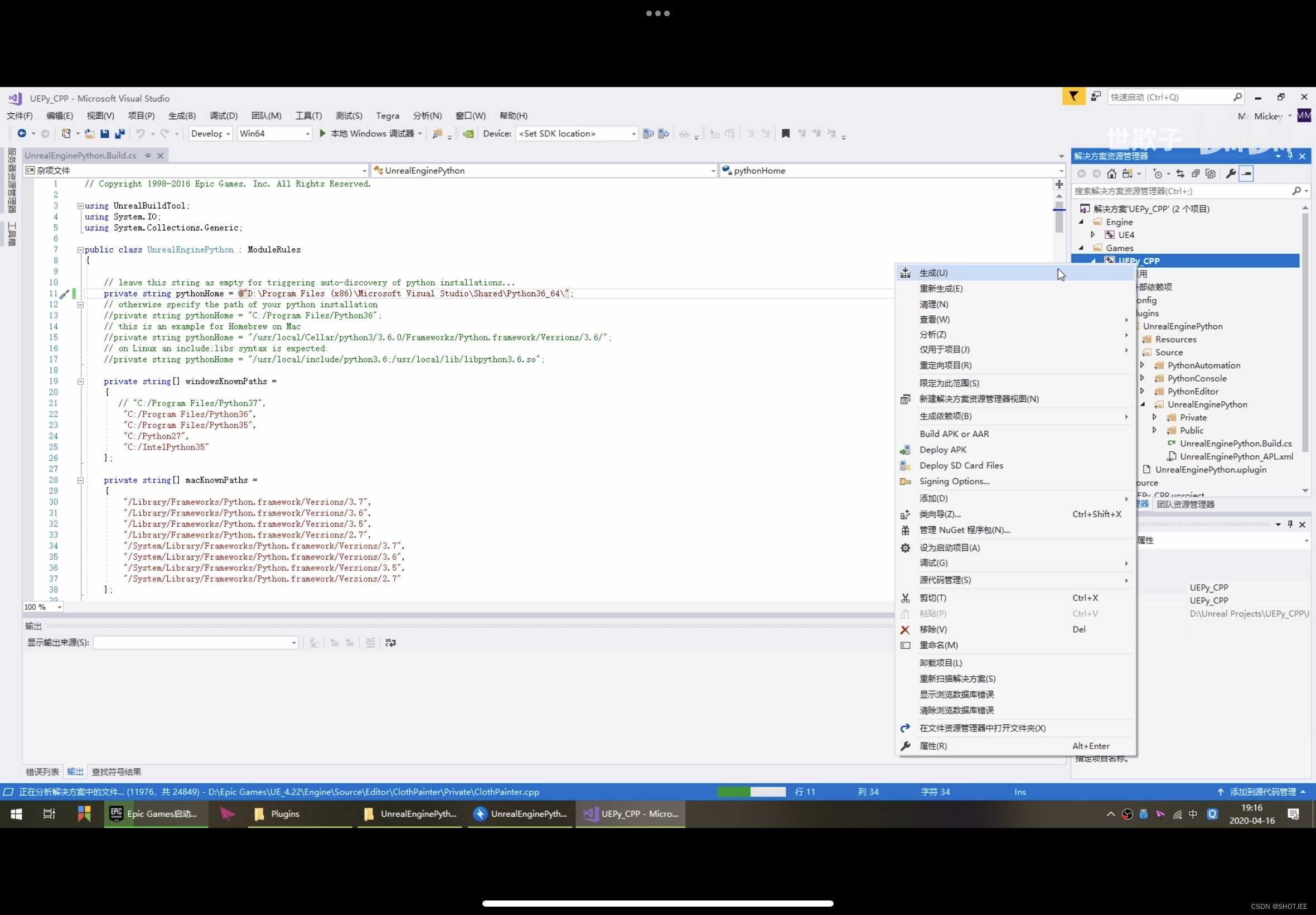Open the Win64 platform dropdown
This screenshot has width=1316, height=915.
(274, 133)
